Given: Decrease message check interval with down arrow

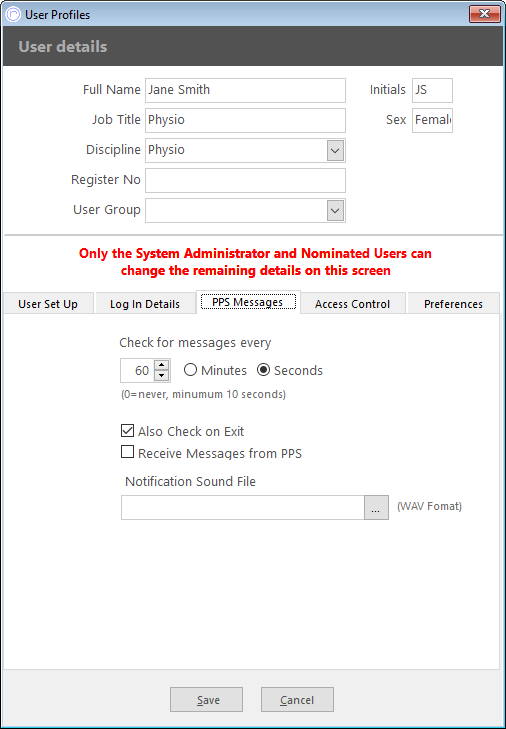Looking at the screenshot, I should coord(161,376).
